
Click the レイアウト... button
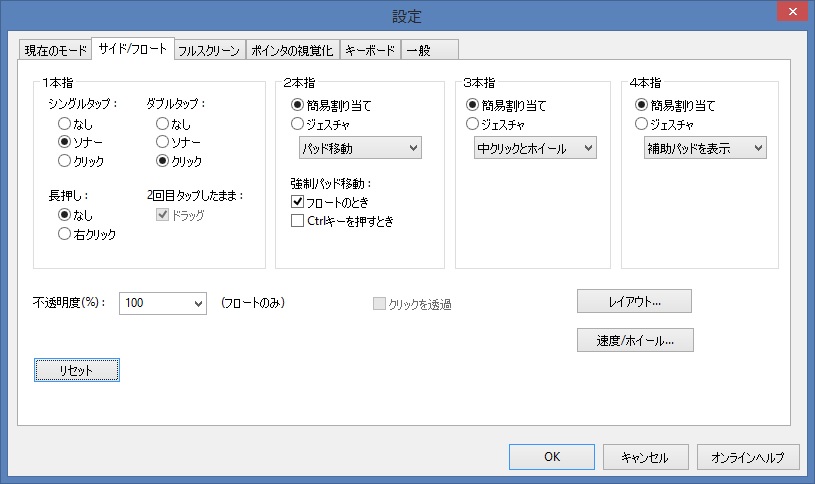(x=634, y=301)
